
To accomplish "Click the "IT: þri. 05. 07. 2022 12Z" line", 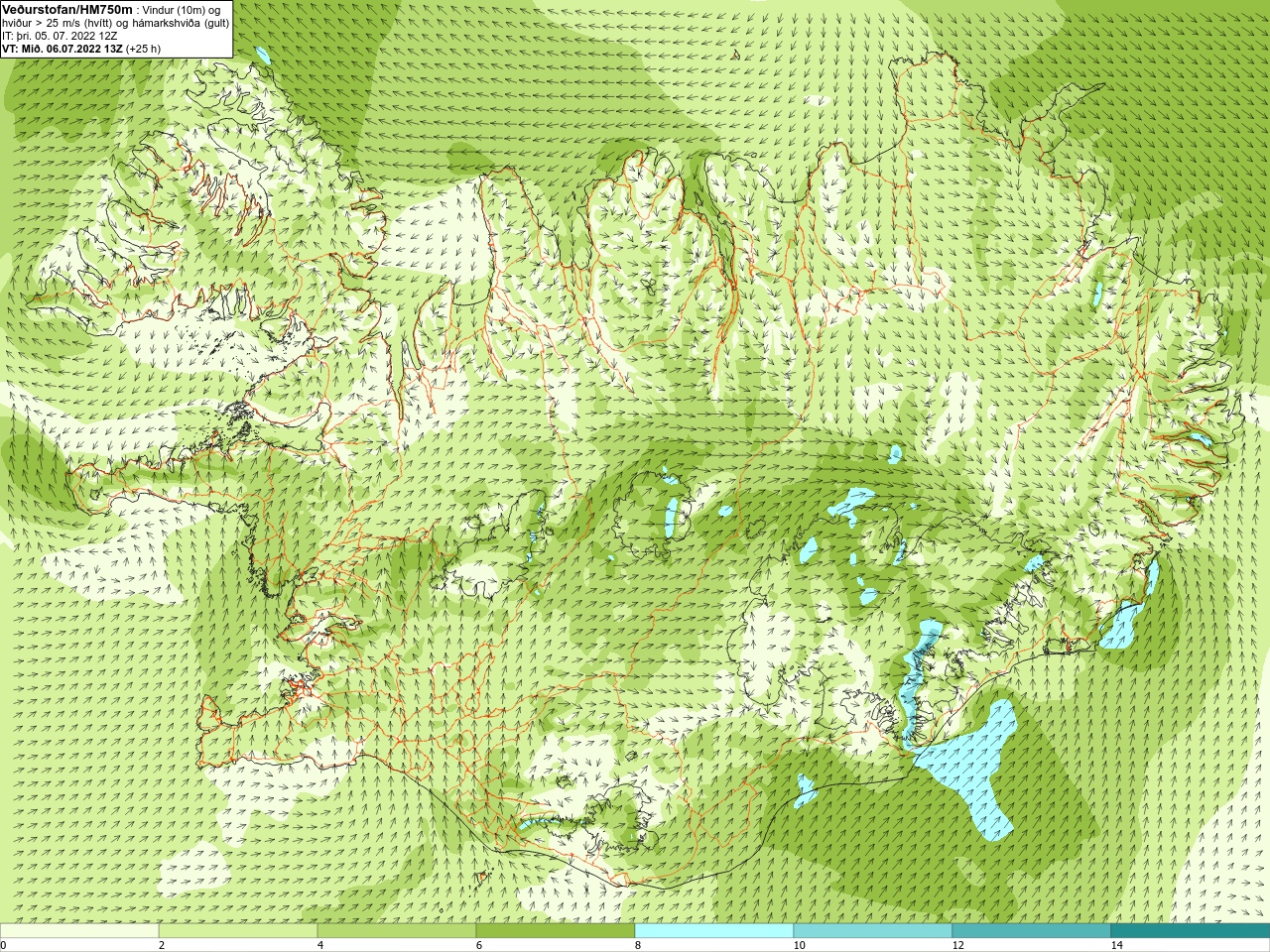I will click(60, 36).
